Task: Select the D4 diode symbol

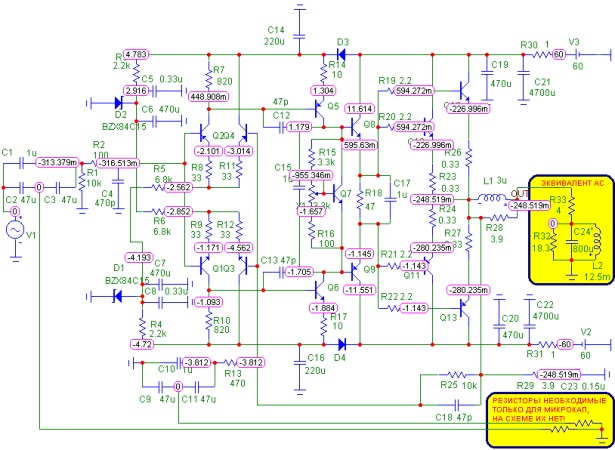Action: 342,344
